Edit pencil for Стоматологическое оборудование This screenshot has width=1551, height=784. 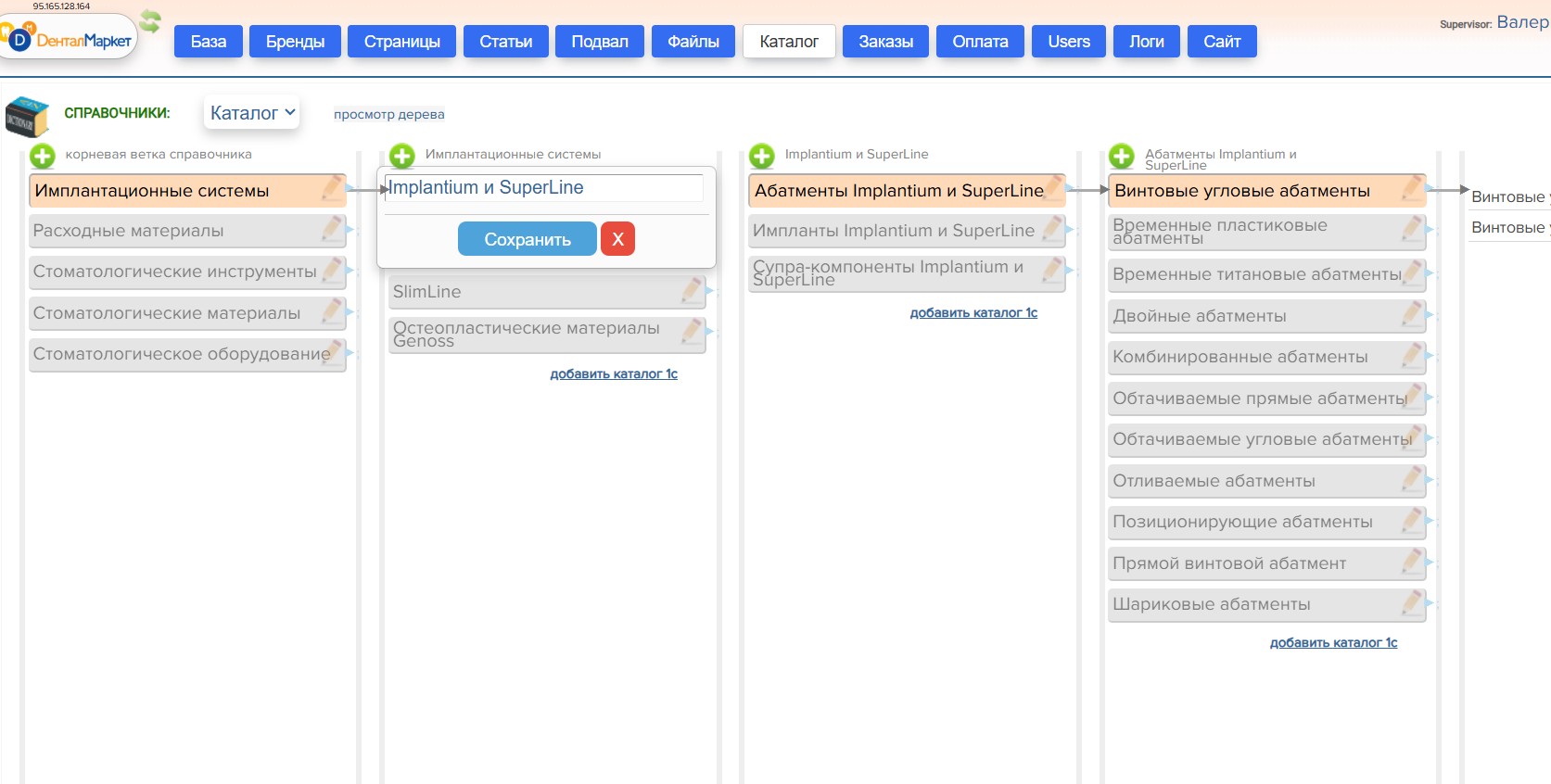point(333,352)
